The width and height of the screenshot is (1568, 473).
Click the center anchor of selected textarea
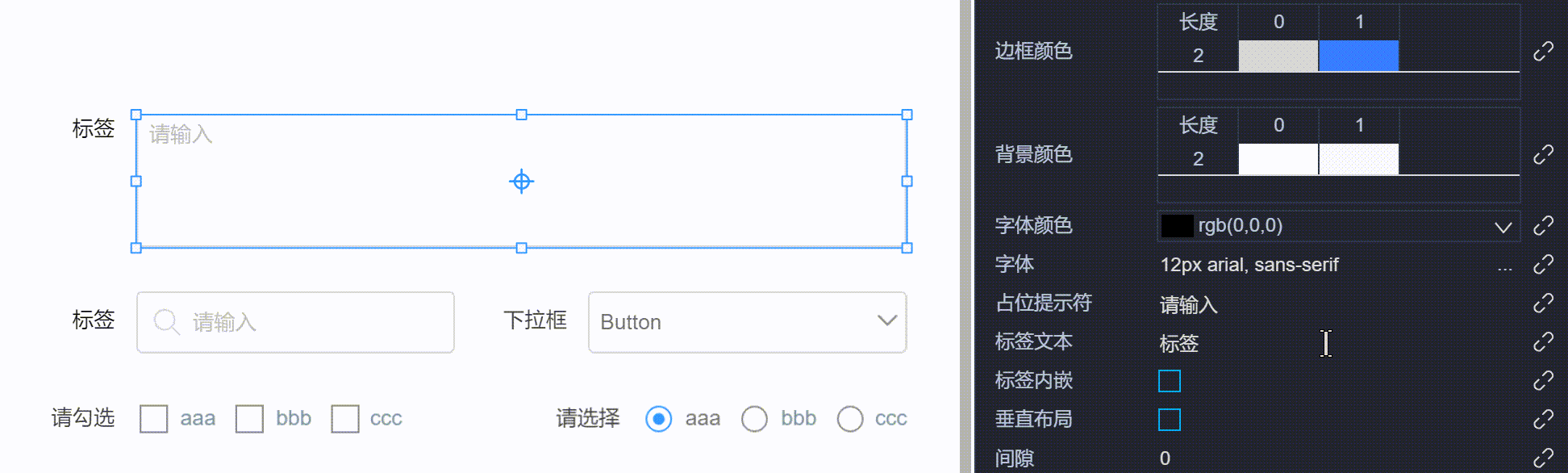point(522,182)
